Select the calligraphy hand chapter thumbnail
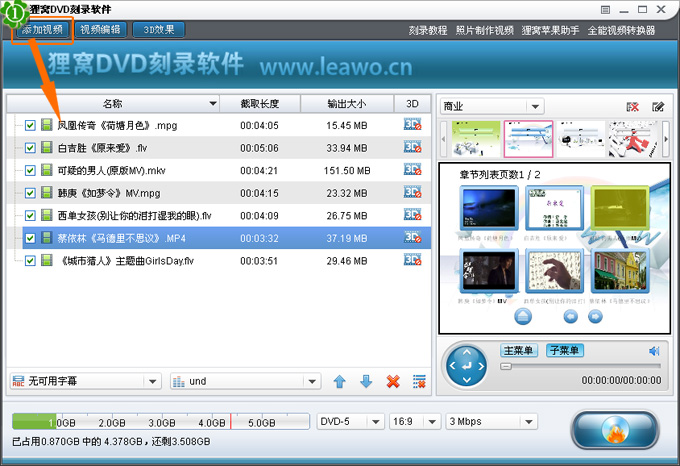 click(554, 271)
